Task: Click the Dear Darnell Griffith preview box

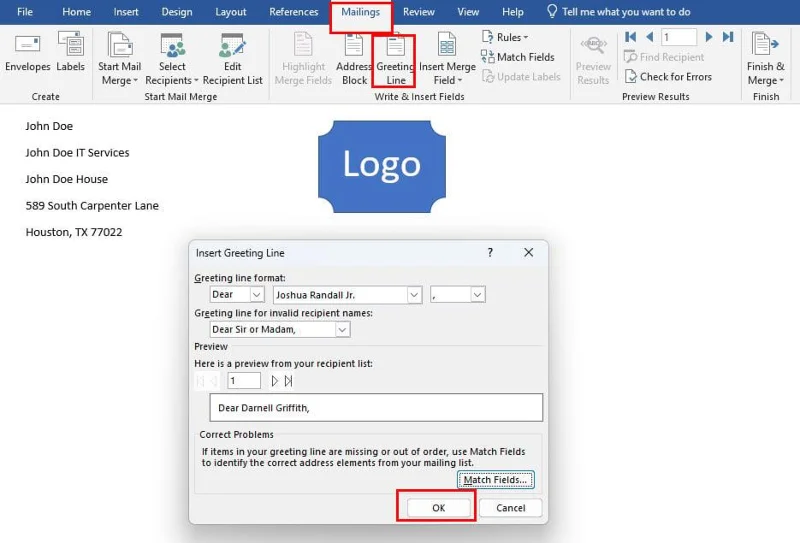Action: [x=376, y=407]
